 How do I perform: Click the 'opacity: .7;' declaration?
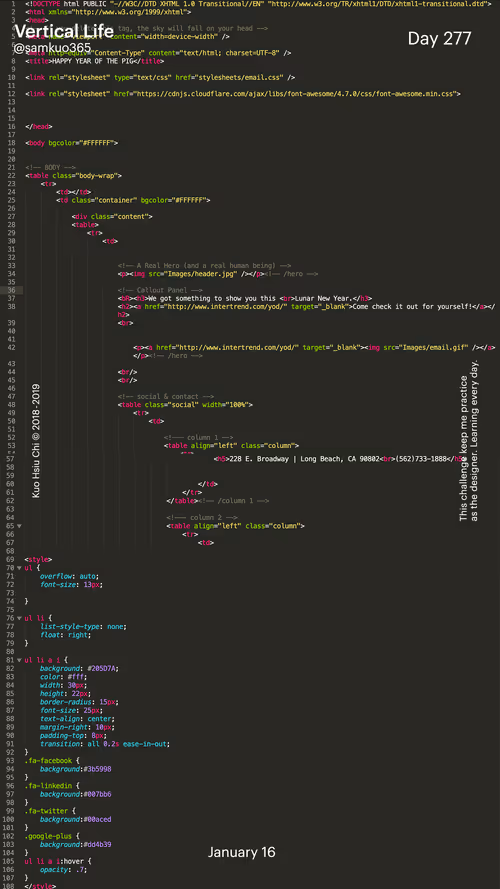tap(63, 869)
